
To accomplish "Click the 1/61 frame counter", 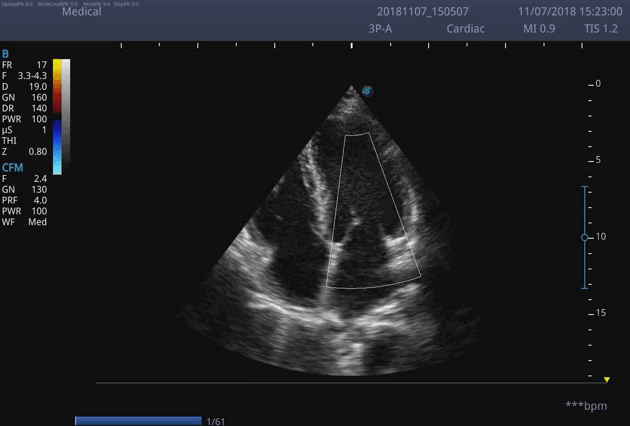I will click(x=216, y=422).
